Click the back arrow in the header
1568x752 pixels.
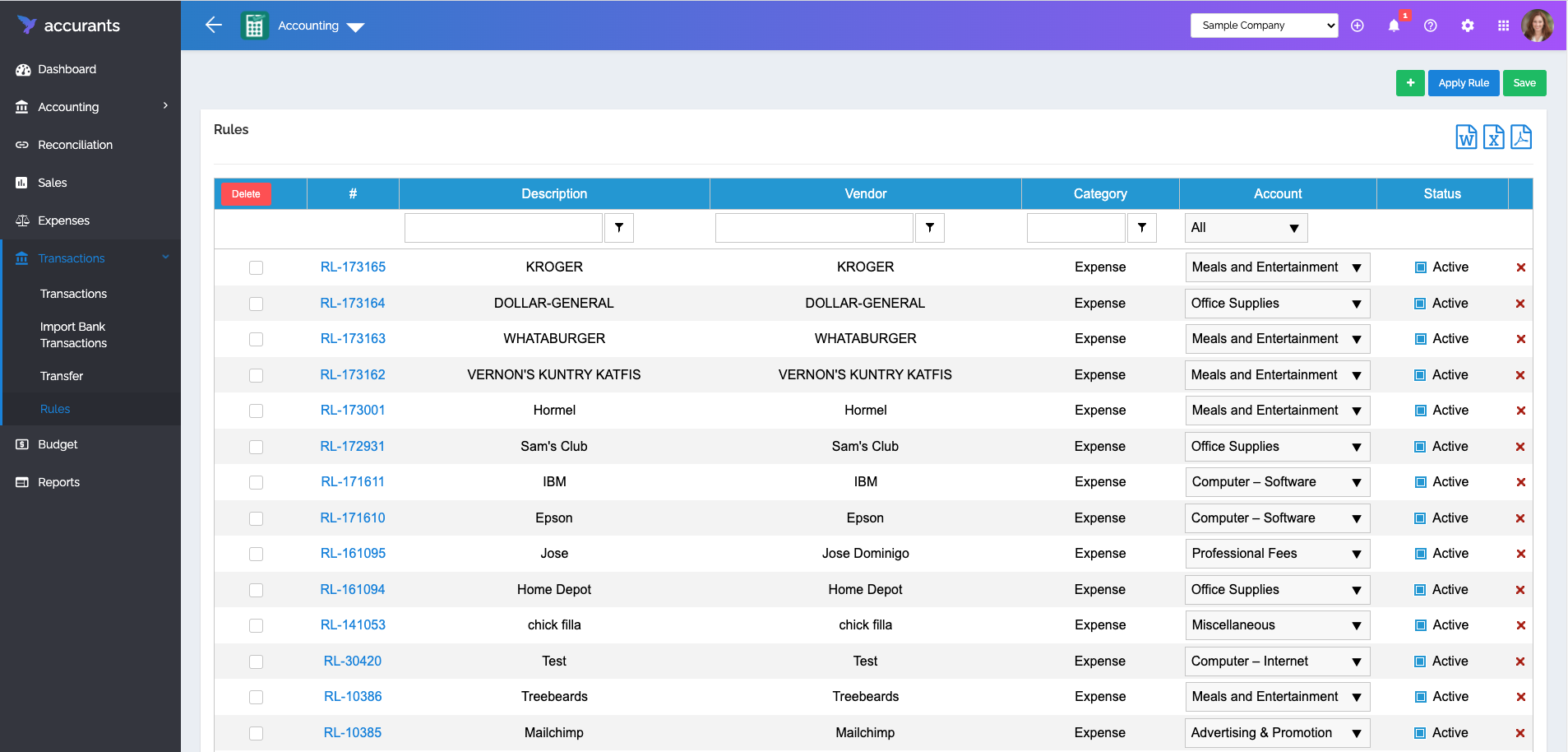(214, 25)
